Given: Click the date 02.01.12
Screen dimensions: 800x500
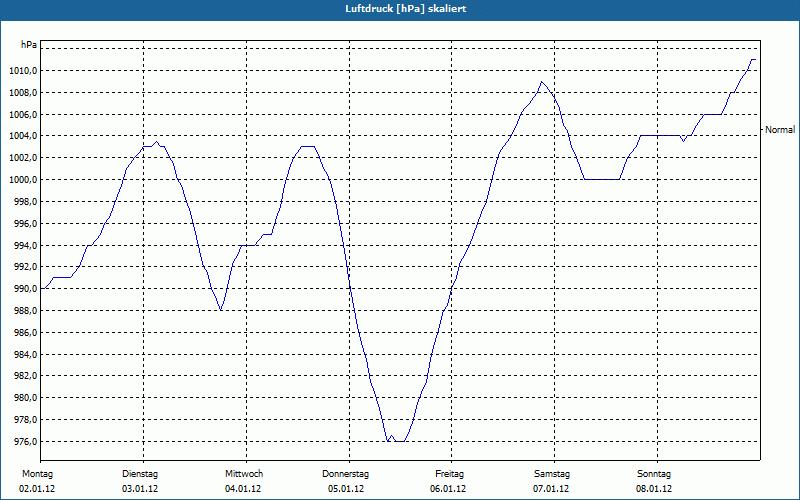Looking at the screenshot, I should tap(37, 489).
